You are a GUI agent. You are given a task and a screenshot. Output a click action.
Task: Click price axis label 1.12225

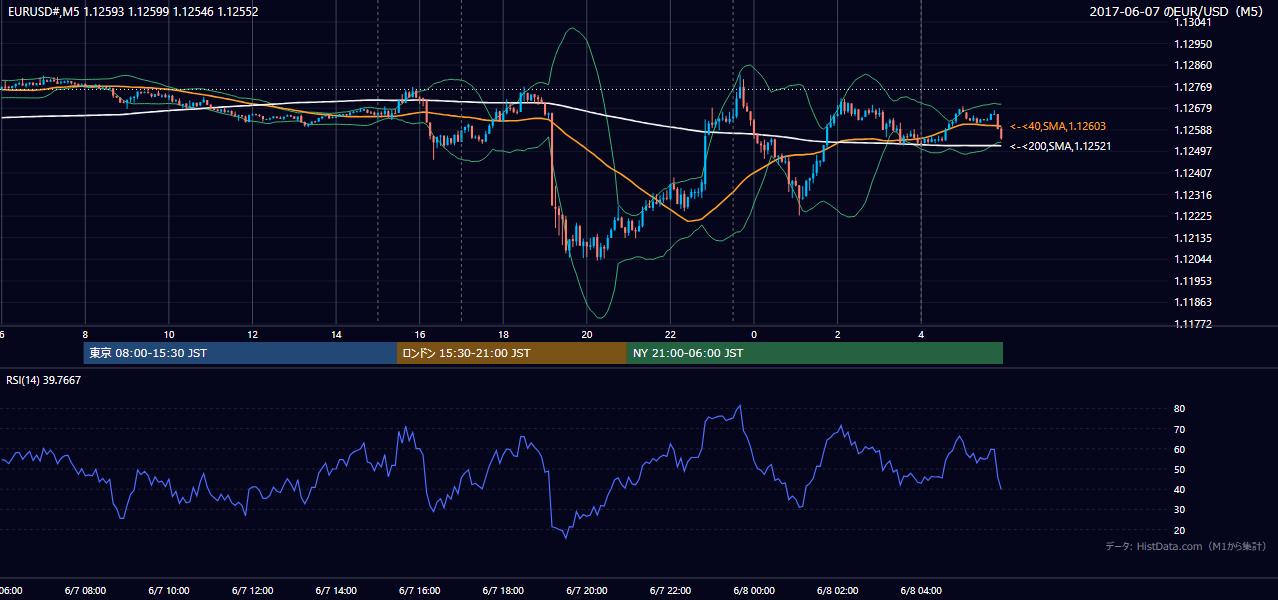click(1192, 216)
